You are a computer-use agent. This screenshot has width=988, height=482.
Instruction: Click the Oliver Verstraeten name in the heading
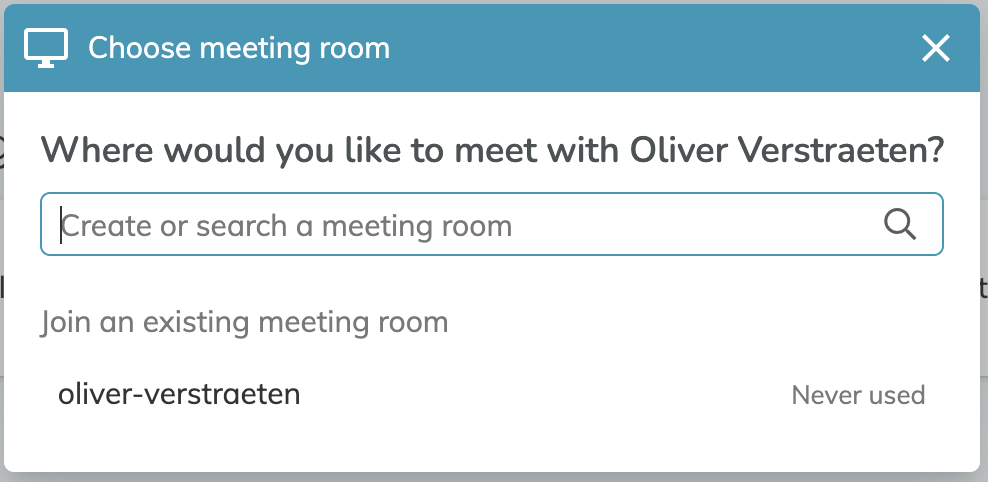point(787,151)
